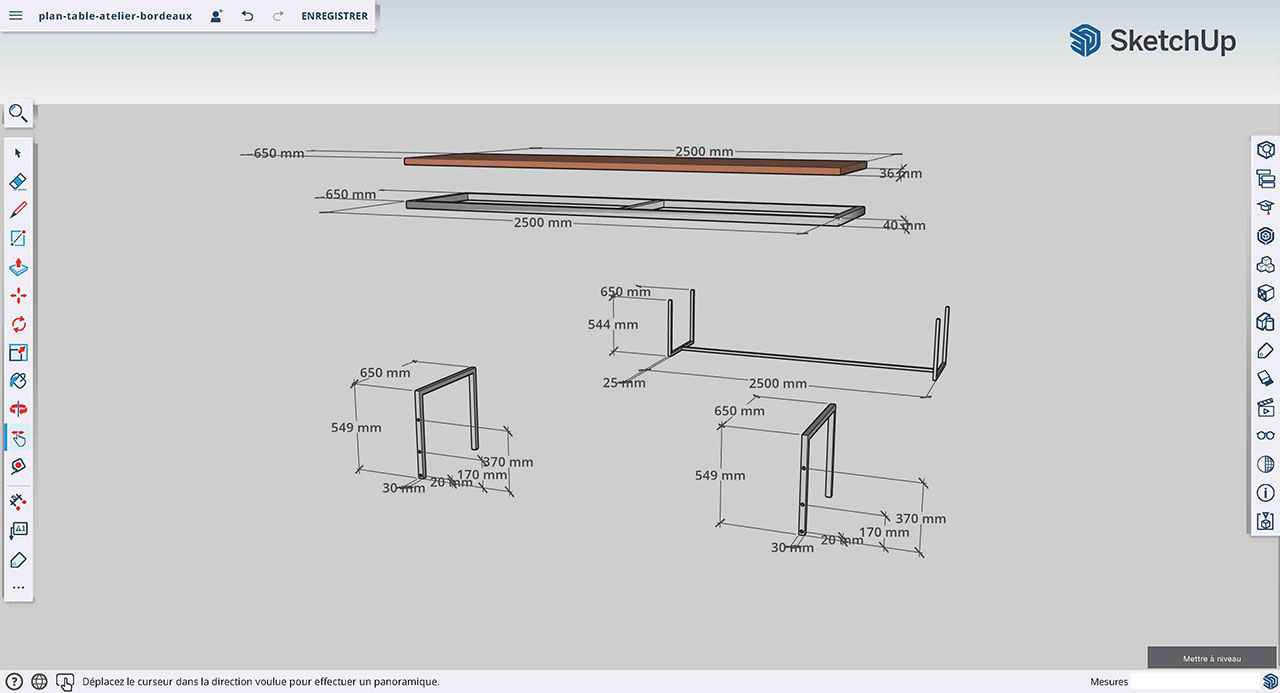The width and height of the screenshot is (1280, 693).
Task: Select the Tag tool in left toolbar
Action: click(18, 559)
